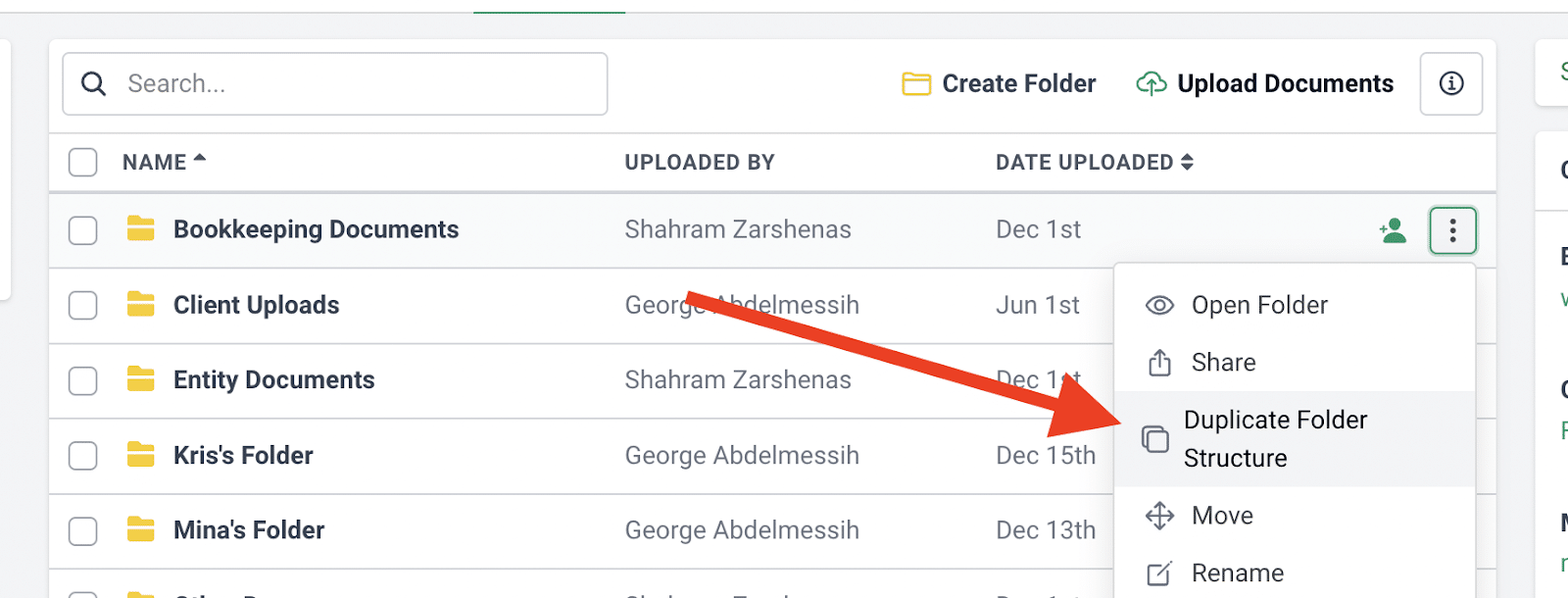Open the three-dot menu on Bookkeeping Documents
The image size is (1568, 598).
coord(1452,230)
